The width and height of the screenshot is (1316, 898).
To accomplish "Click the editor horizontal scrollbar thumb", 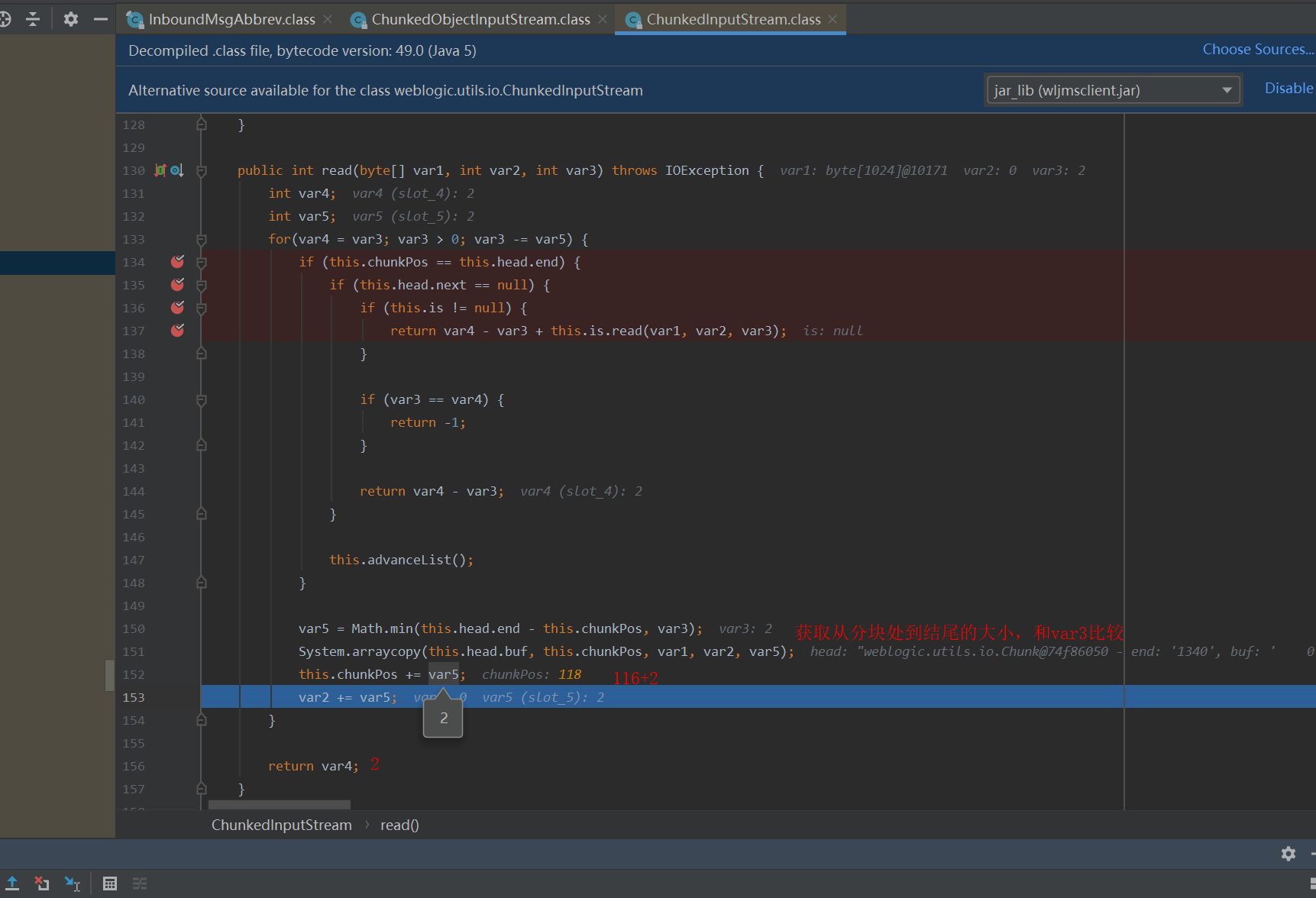I will pyautogui.click(x=280, y=805).
